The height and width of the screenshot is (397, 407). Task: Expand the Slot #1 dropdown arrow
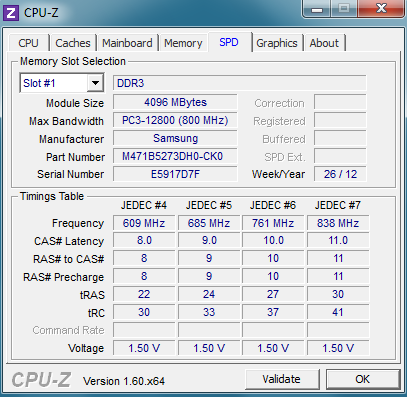(x=96, y=83)
